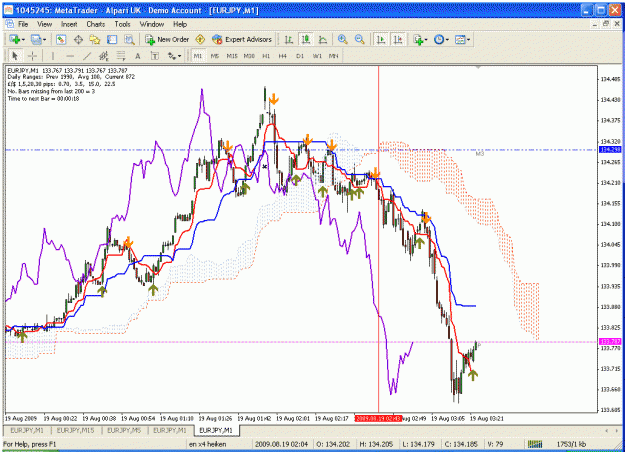
Task: Switch to MN monthly timeframe
Action: click(334, 56)
